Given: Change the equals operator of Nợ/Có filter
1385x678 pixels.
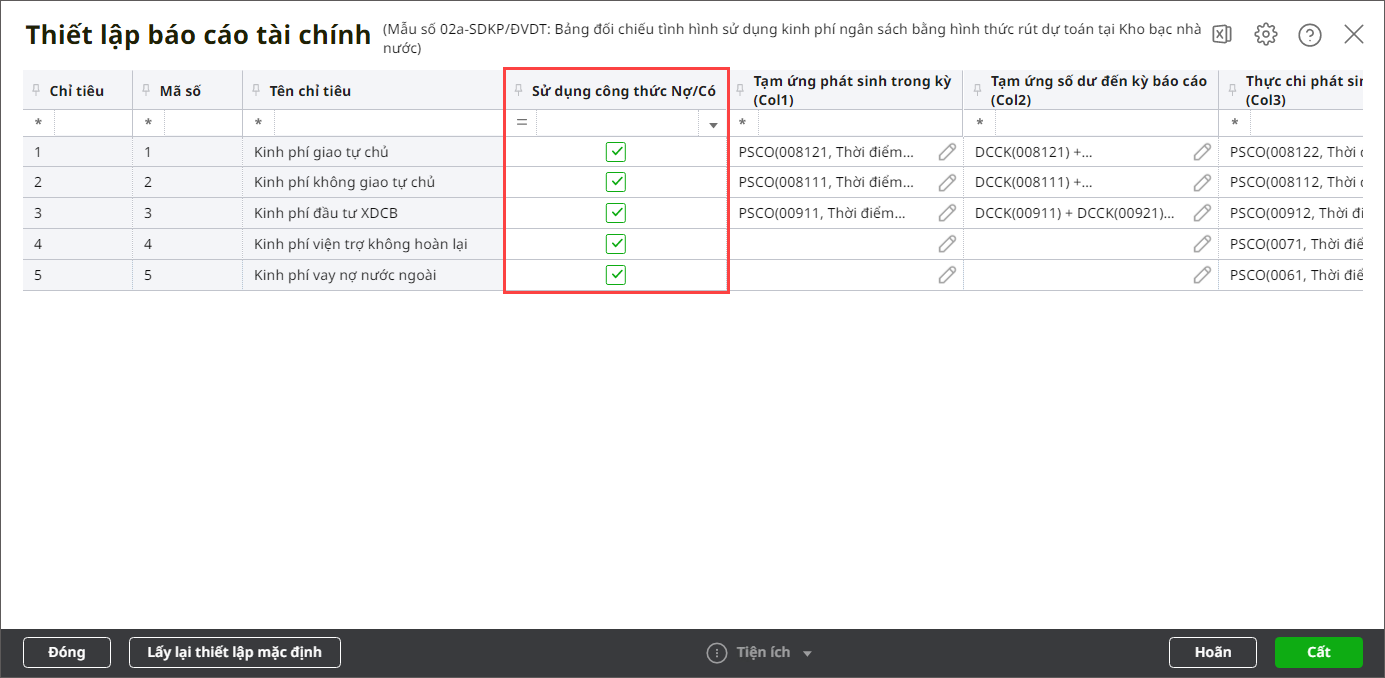Looking at the screenshot, I should click(x=521, y=123).
